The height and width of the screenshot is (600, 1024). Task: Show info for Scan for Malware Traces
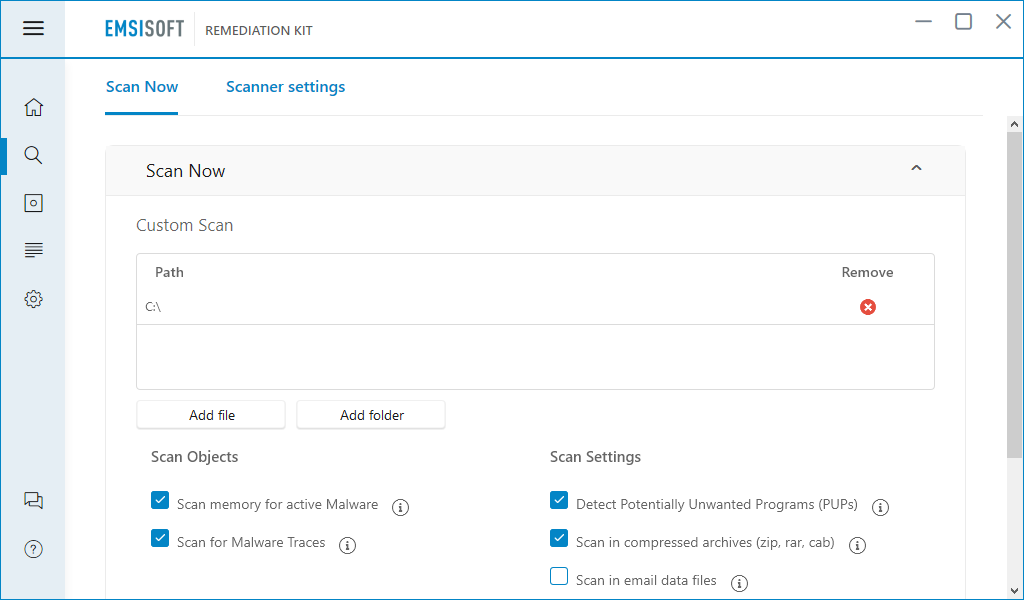347,545
